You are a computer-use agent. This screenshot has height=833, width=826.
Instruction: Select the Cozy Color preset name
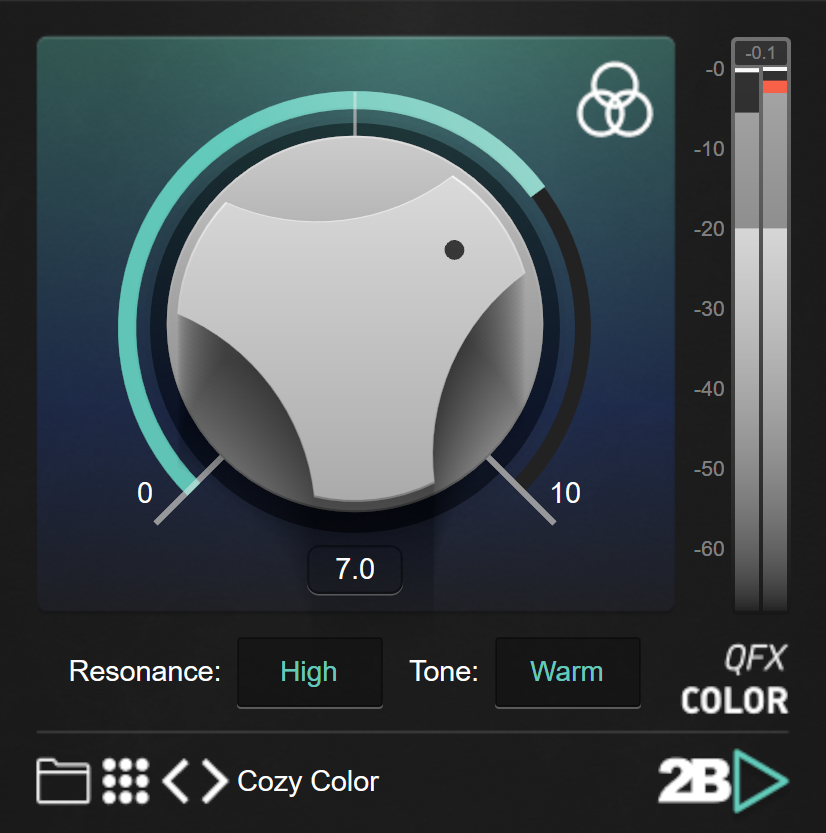(306, 781)
